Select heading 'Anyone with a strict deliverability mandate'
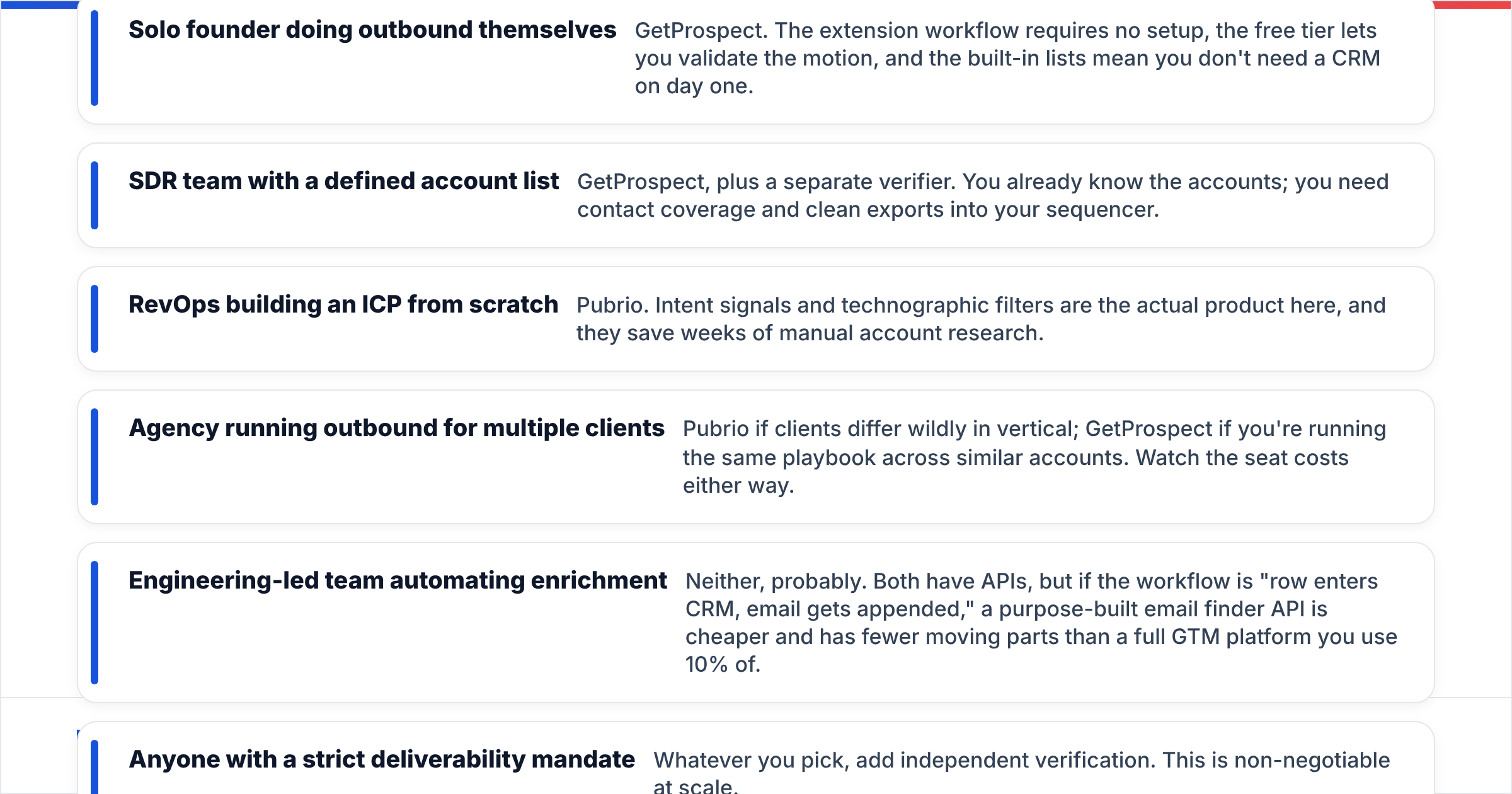1512x794 pixels. [x=382, y=759]
